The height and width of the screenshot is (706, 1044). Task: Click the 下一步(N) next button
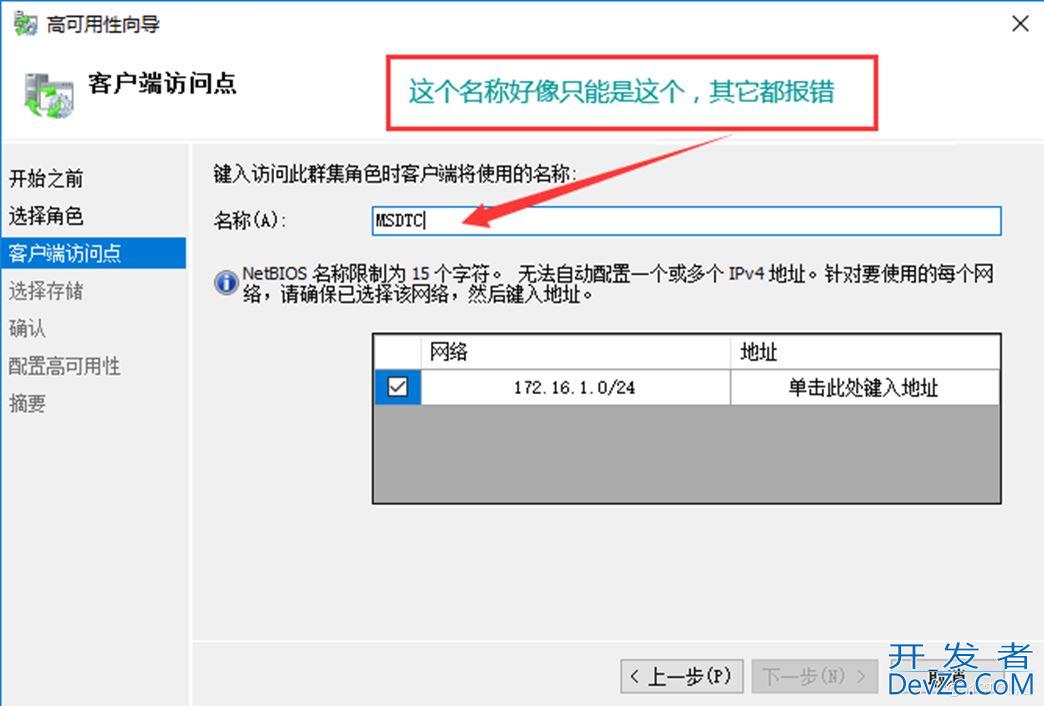click(x=815, y=677)
